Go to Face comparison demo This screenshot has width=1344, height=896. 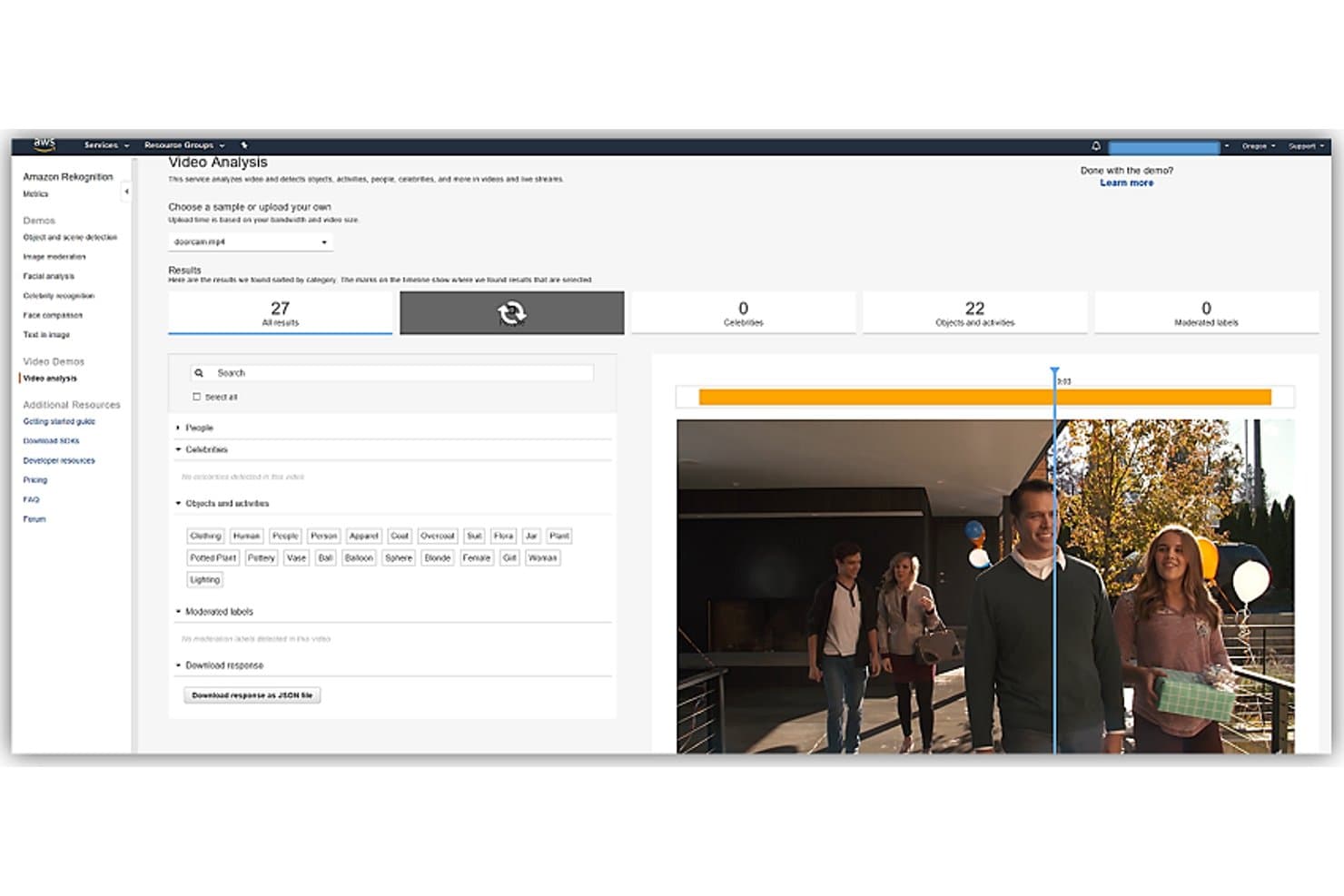[53, 316]
